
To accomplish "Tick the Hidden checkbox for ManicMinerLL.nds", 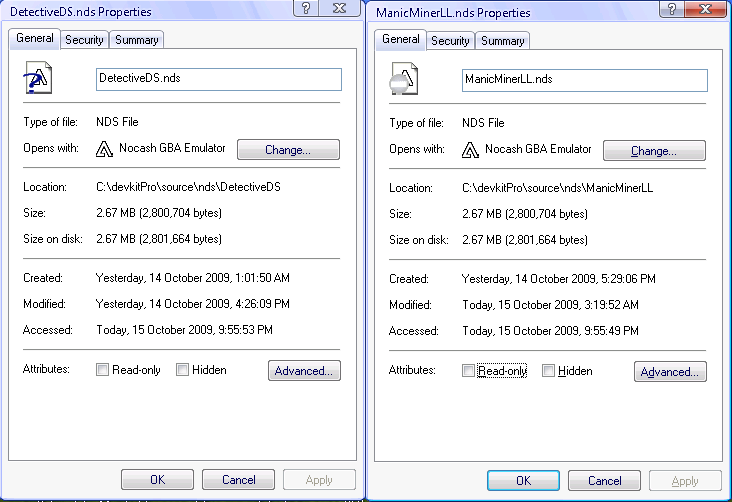I will (x=549, y=371).
